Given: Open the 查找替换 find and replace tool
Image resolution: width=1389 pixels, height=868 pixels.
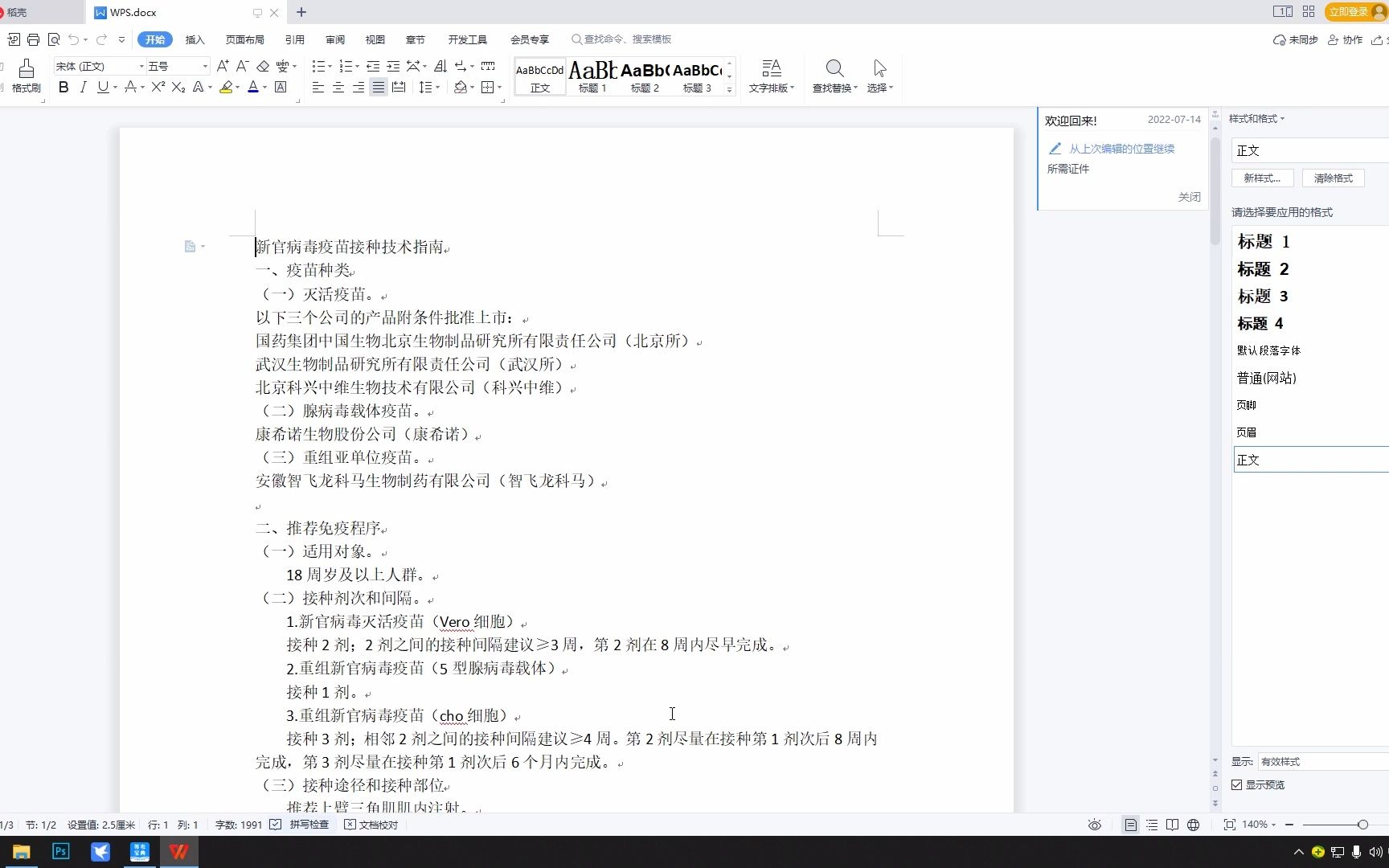Looking at the screenshot, I should pyautogui.click(x=834, y=76).
